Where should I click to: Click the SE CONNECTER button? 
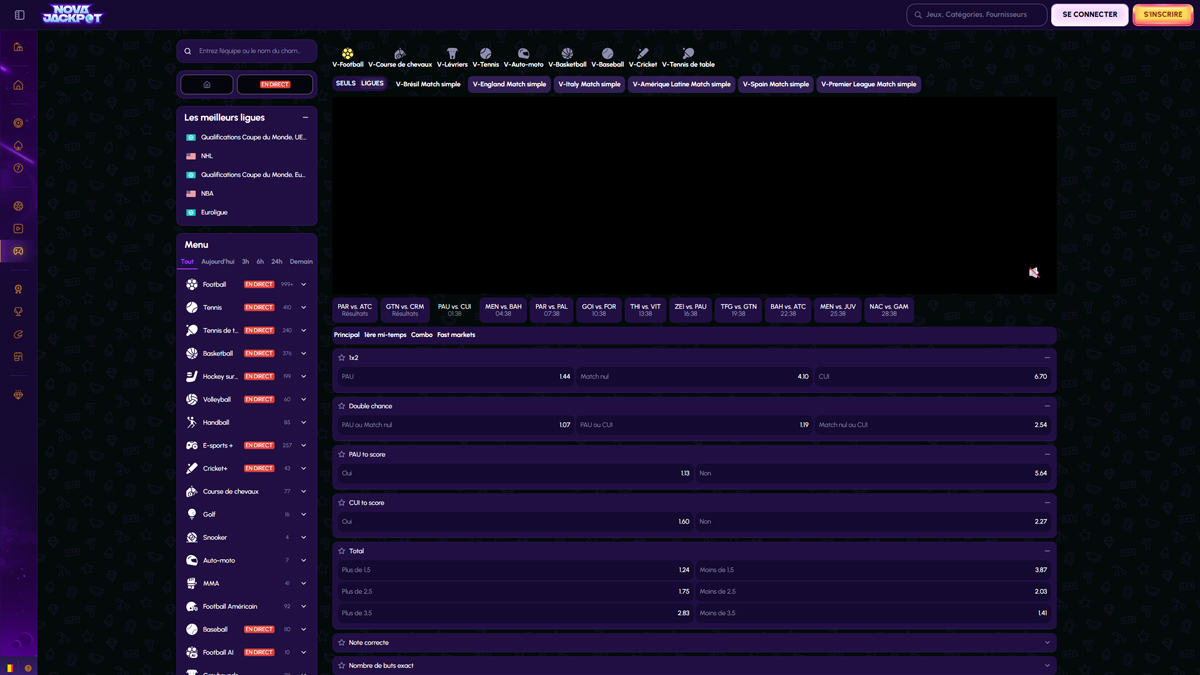pyautogui.click(x=1089, y=14)
